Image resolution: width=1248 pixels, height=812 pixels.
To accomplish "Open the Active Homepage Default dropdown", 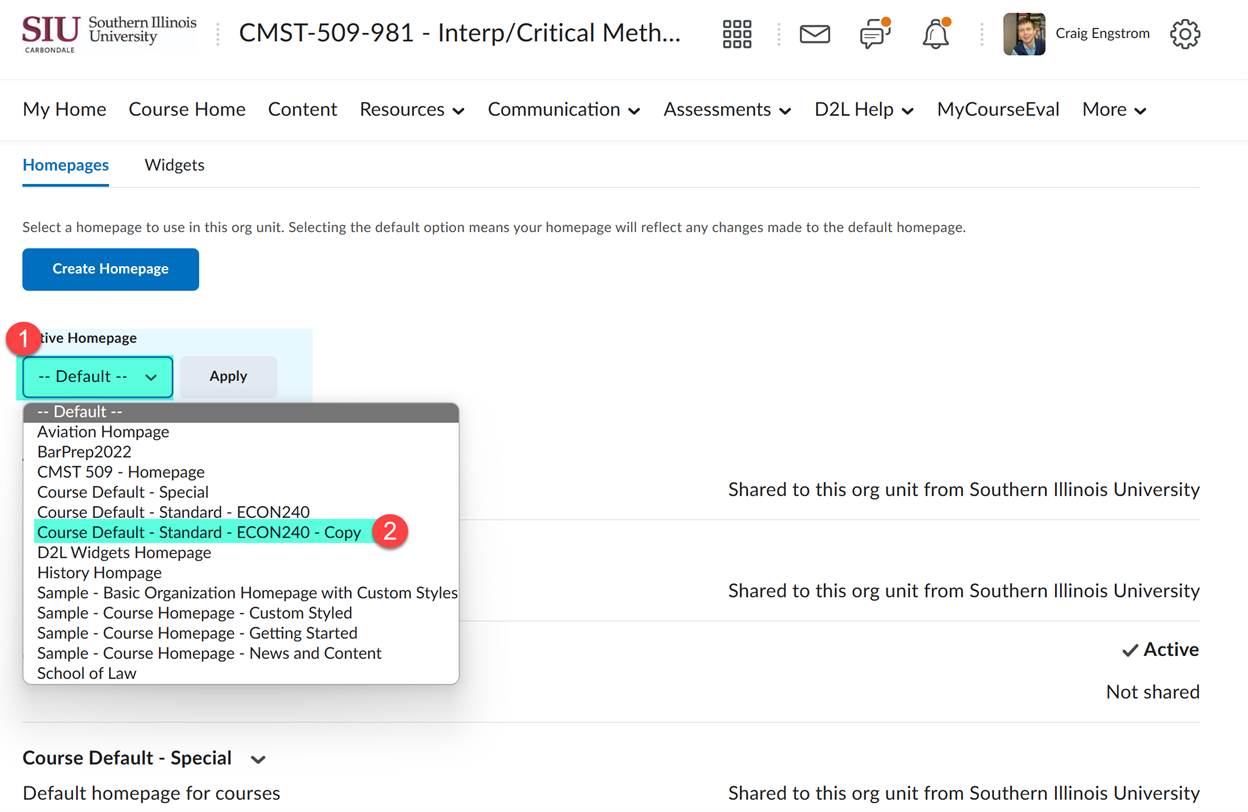I will click(x=96, y=376).
